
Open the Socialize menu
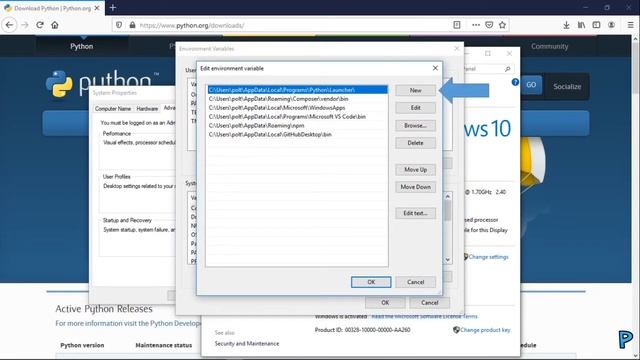tap(567, 86)
